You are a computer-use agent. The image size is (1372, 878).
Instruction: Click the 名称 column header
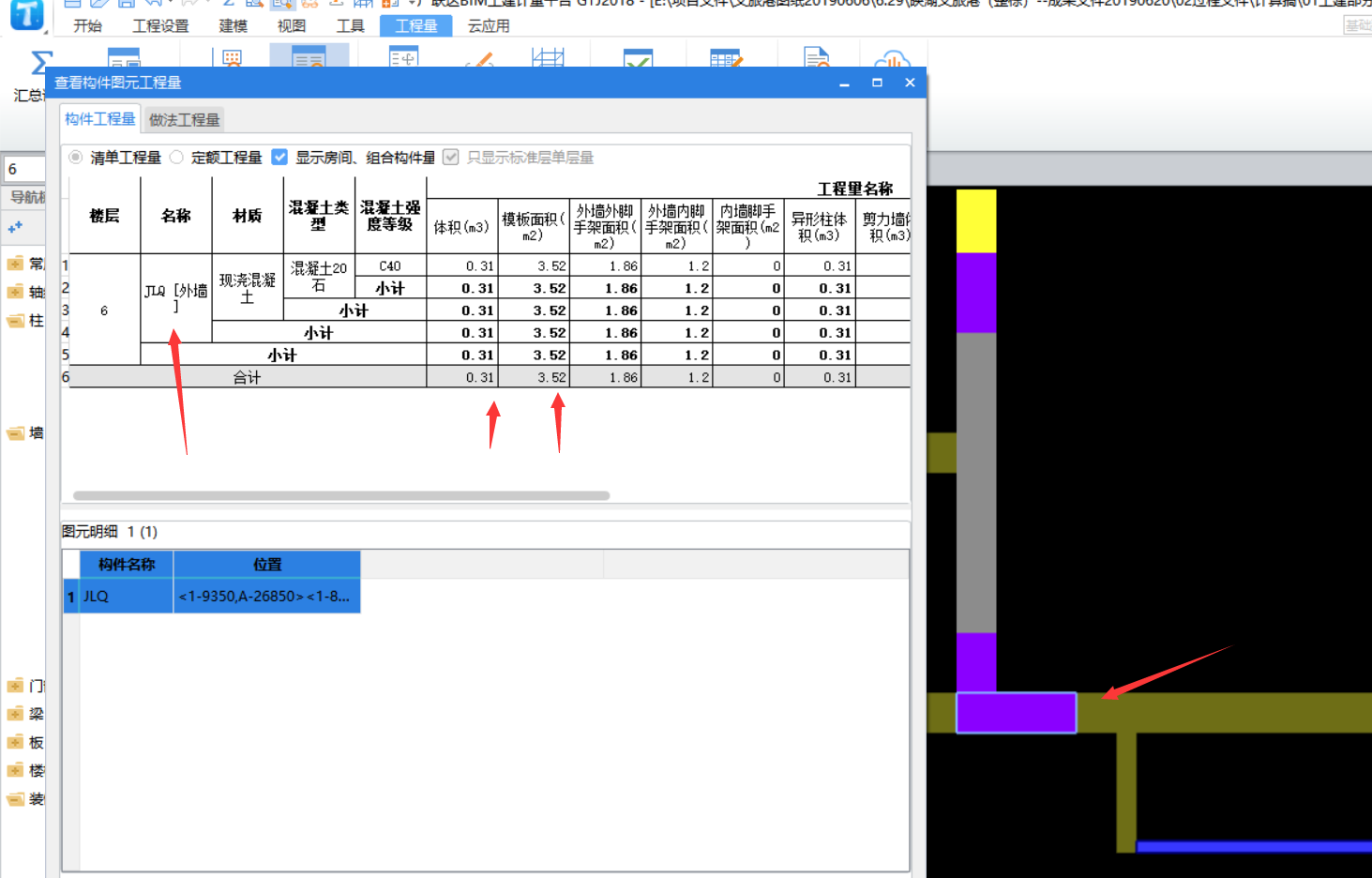(x=176, y=216)
